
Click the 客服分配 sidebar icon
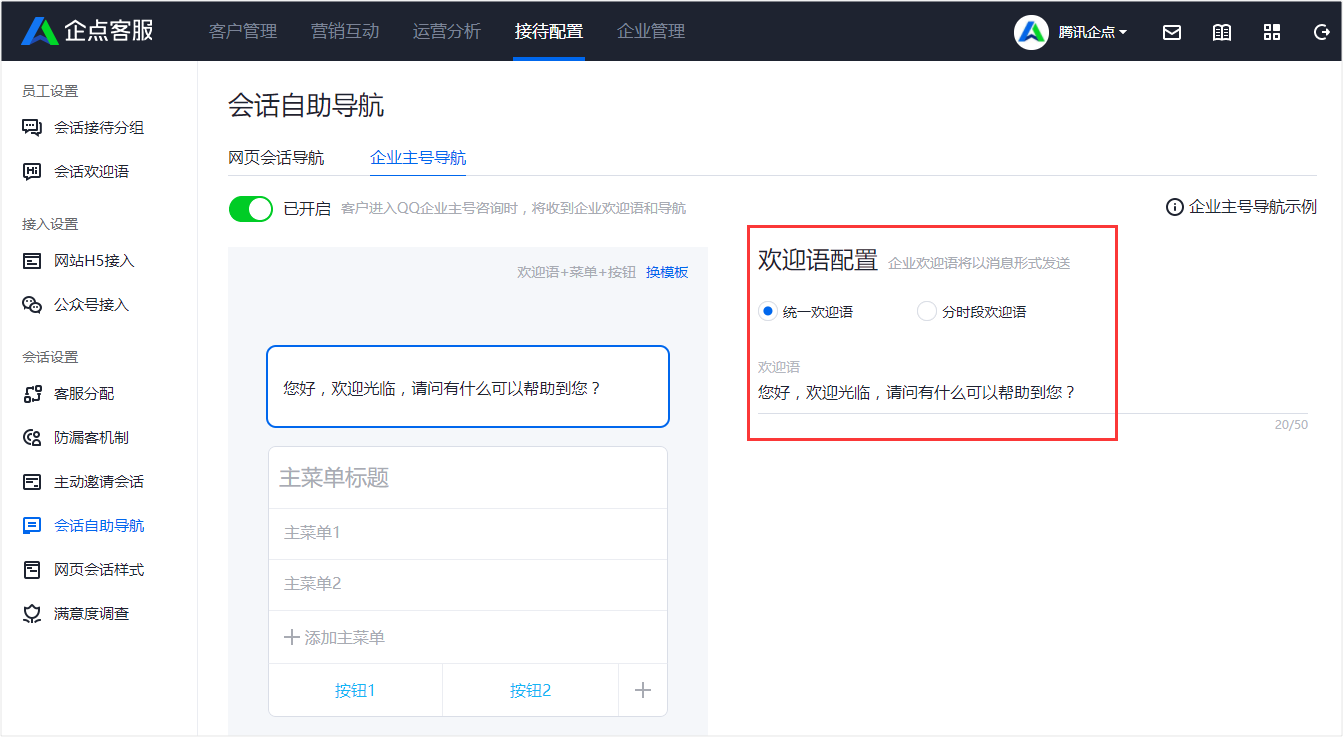[32, 394]
